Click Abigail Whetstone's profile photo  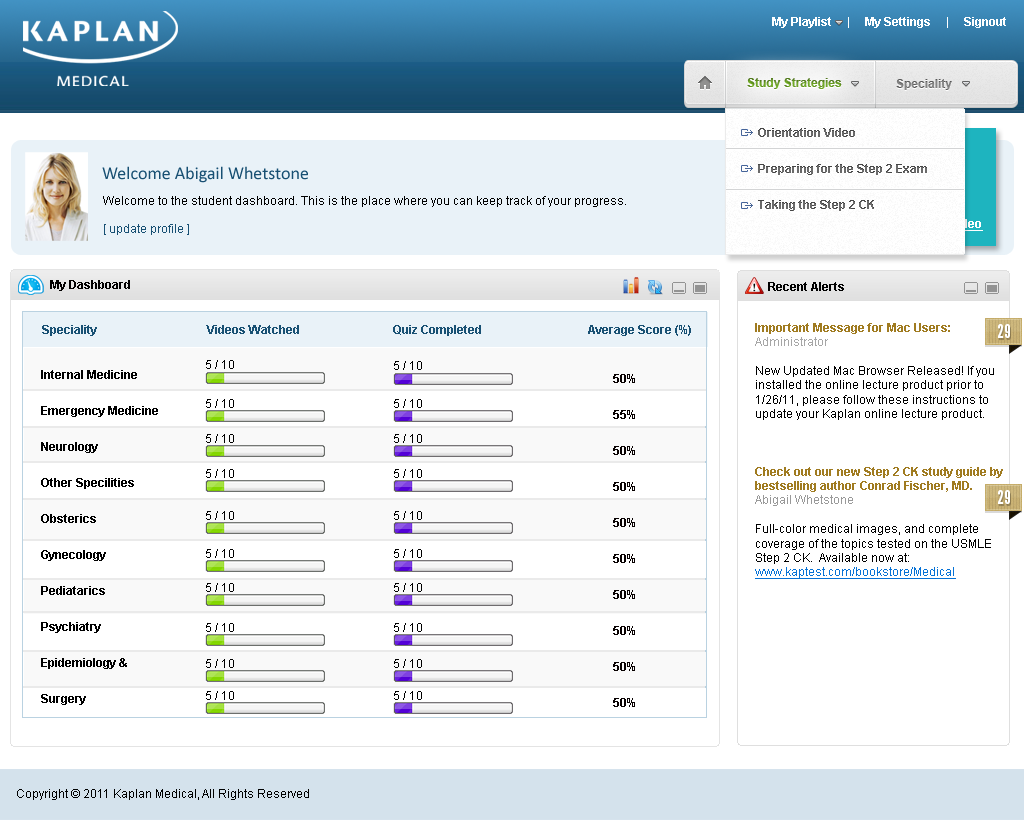click(56, 196)
